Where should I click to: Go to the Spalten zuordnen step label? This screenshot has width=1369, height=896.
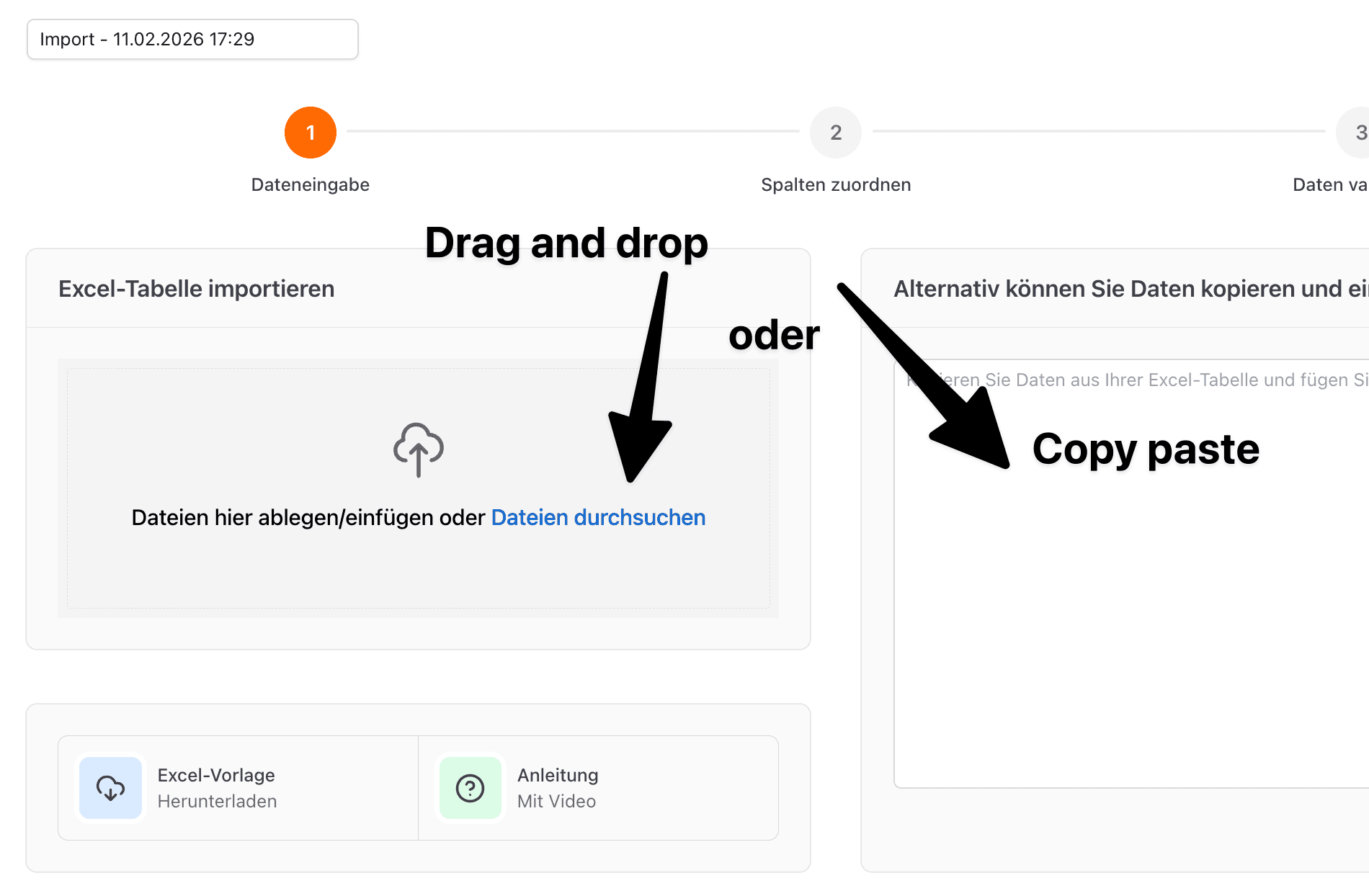pos(836,185)
